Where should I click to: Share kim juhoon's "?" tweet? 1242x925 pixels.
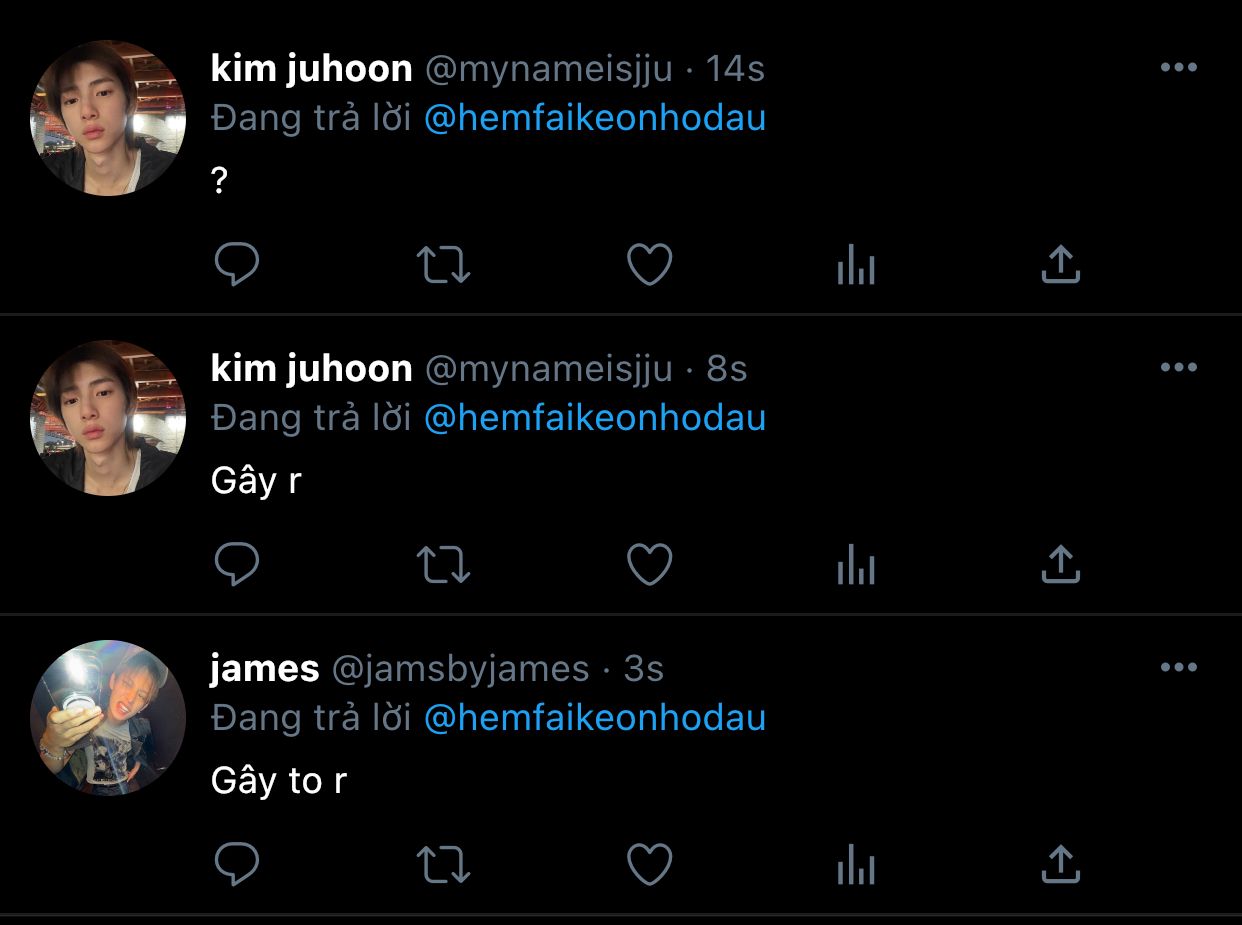pyautogui.click(x=1061, y=265)
